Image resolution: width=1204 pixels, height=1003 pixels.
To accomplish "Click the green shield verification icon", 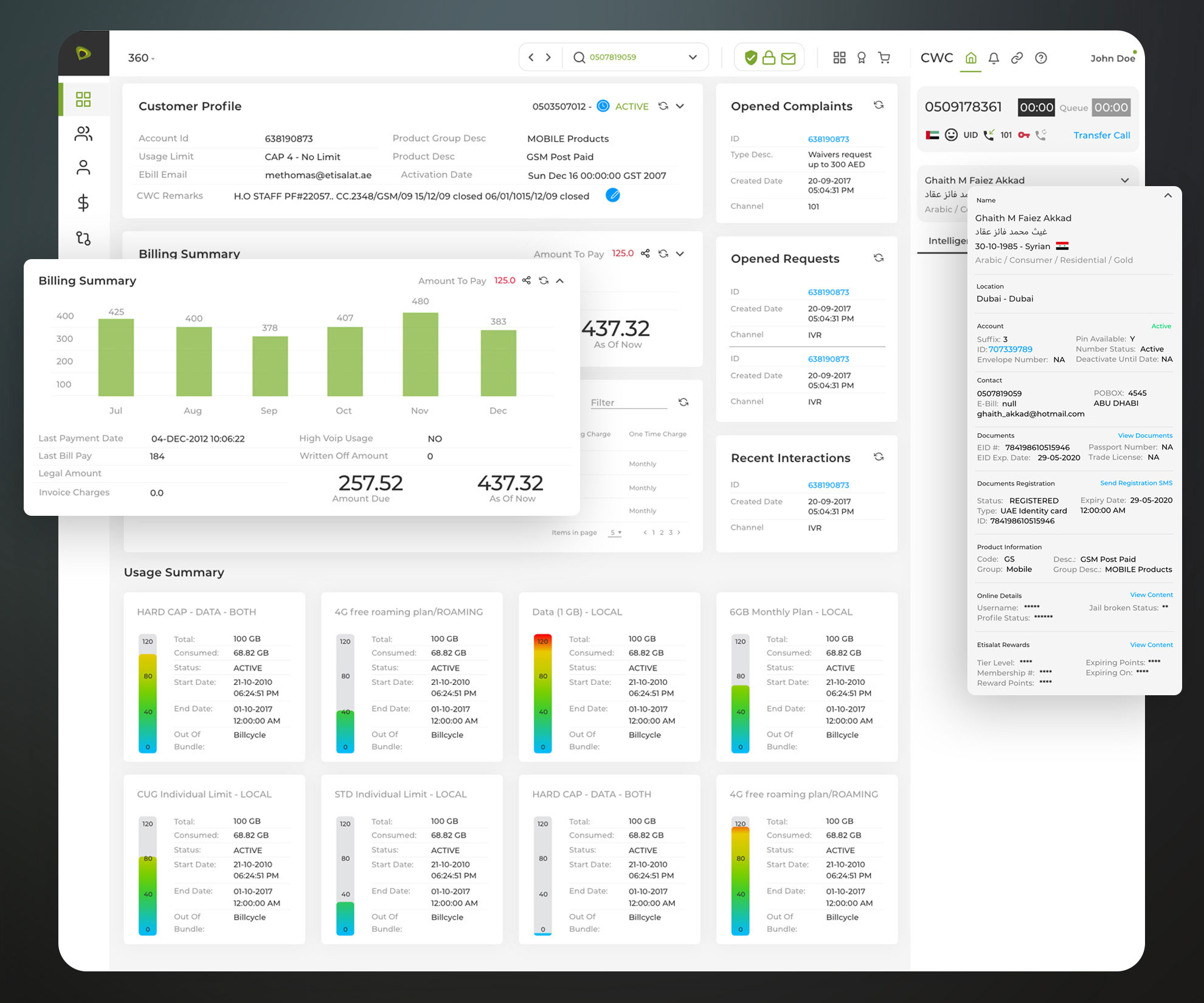I will pyautogui.click(x=751, y=58).
